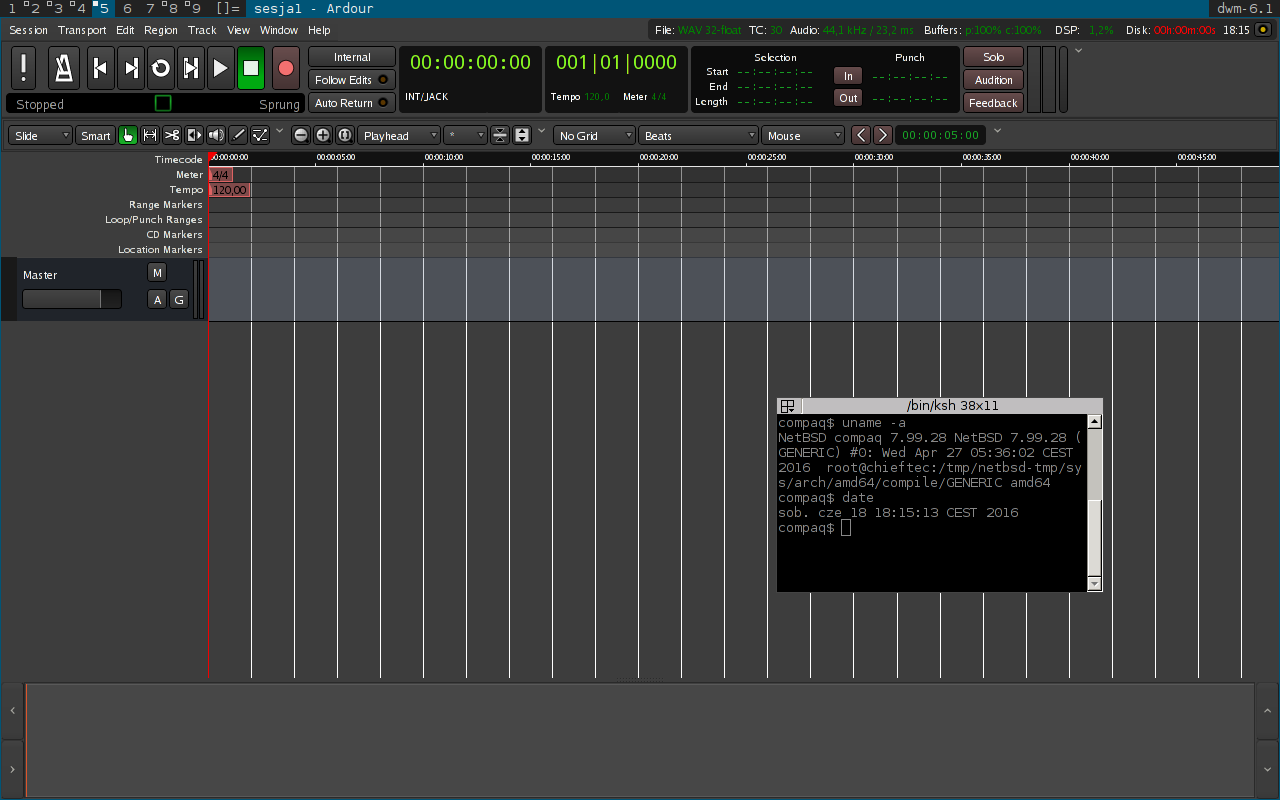
Task: Start transport playback
Action: point(220,68)
